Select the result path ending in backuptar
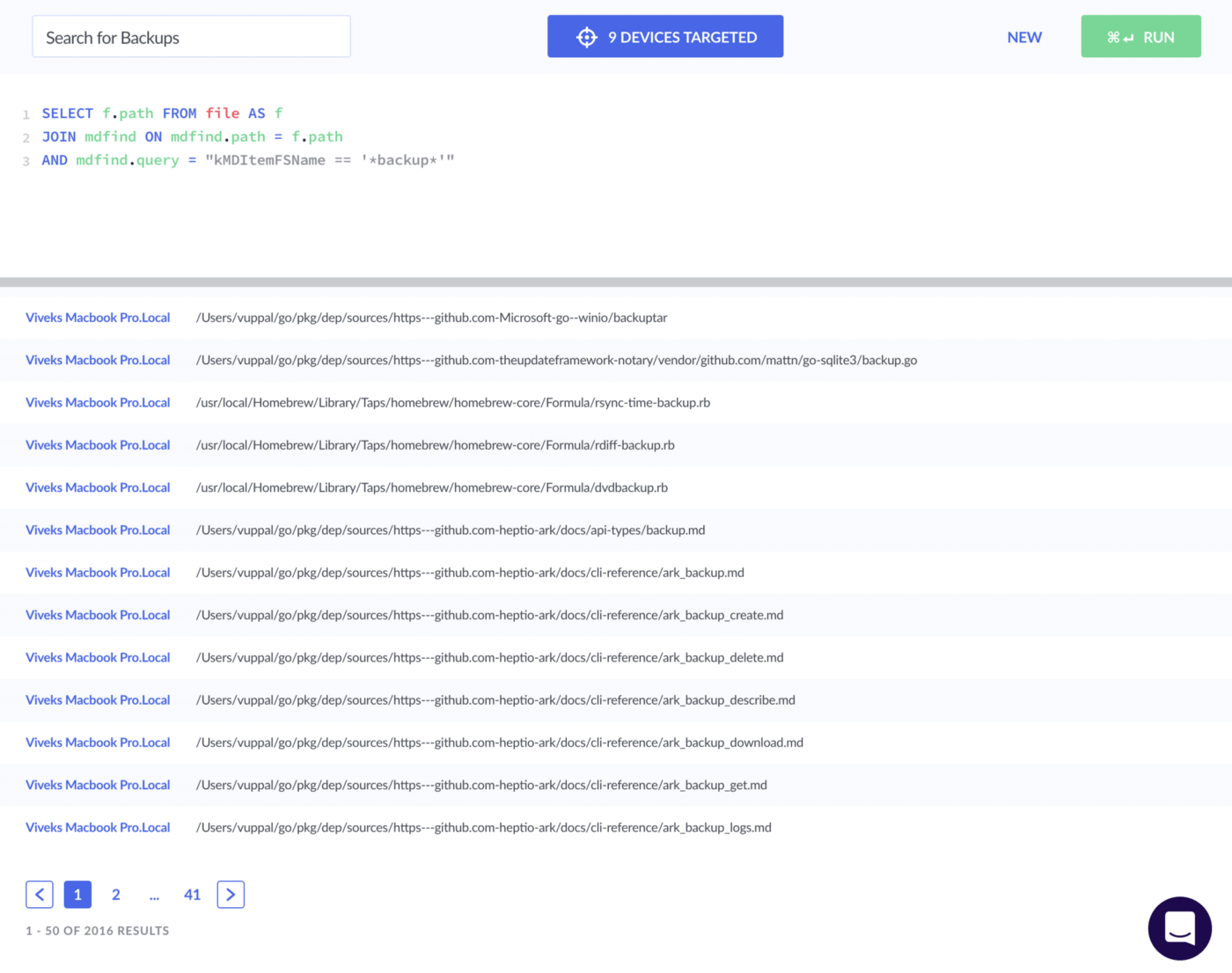Screen dimensions: 1232x973 tap(431, 318)
